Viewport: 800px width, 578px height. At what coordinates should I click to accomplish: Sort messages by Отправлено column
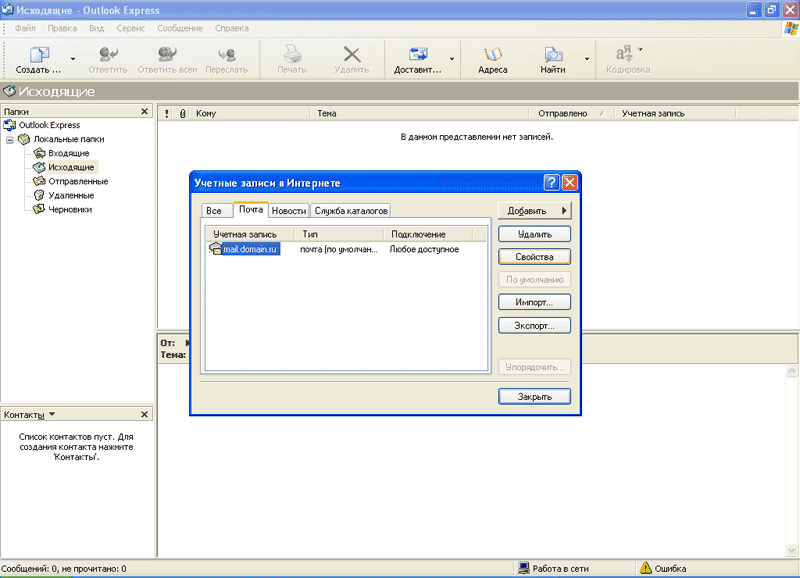click(572, 113)
